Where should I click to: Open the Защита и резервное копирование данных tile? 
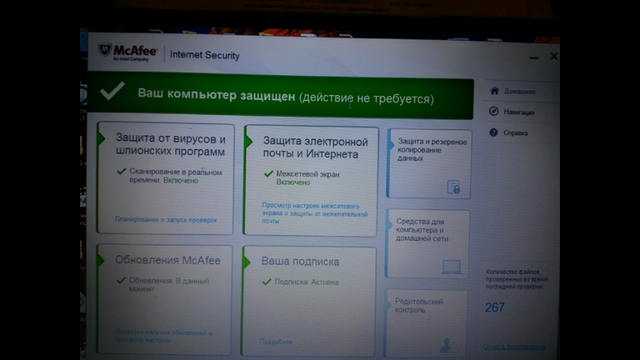(x=429, y=164)
